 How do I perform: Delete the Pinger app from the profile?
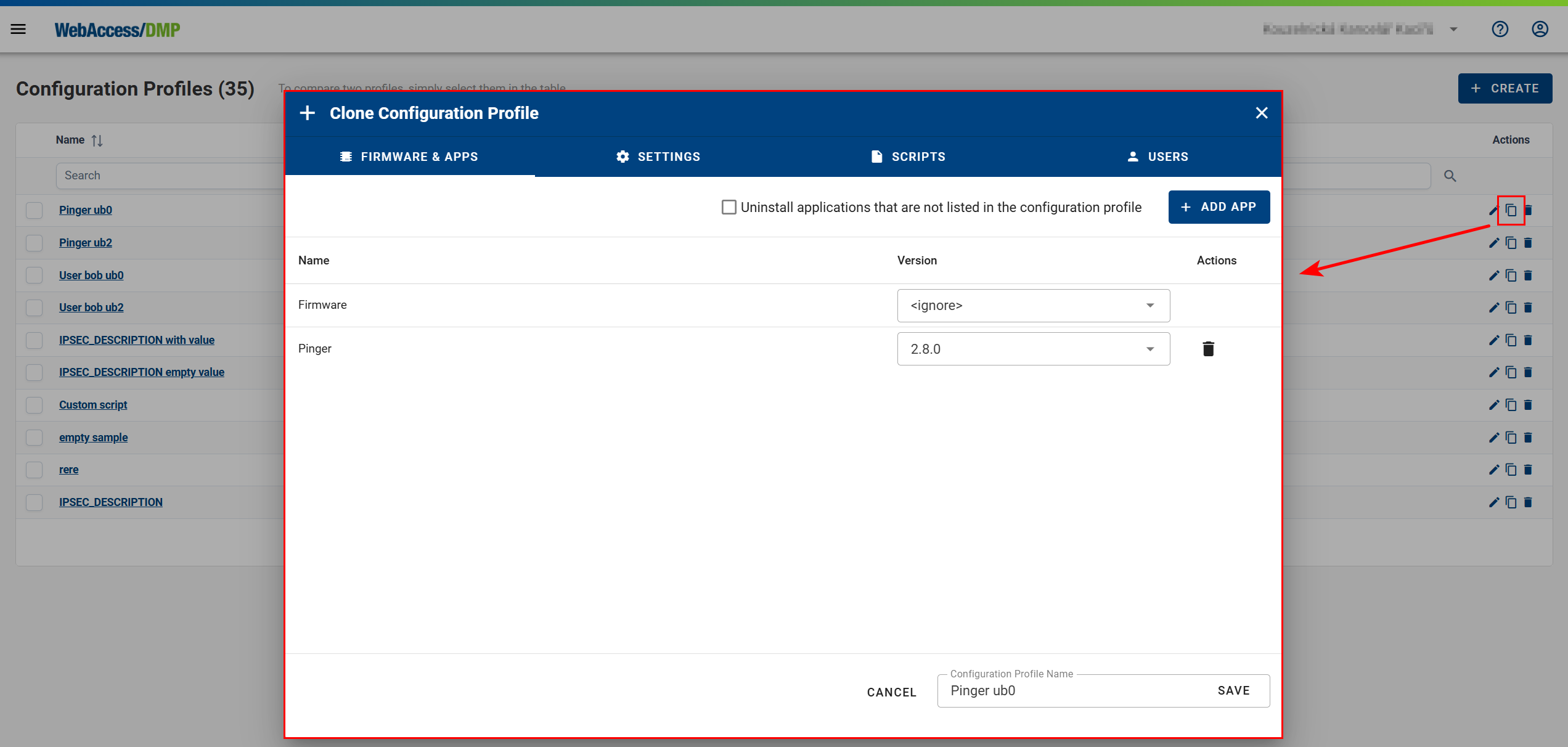click(x=1207, y=348)
